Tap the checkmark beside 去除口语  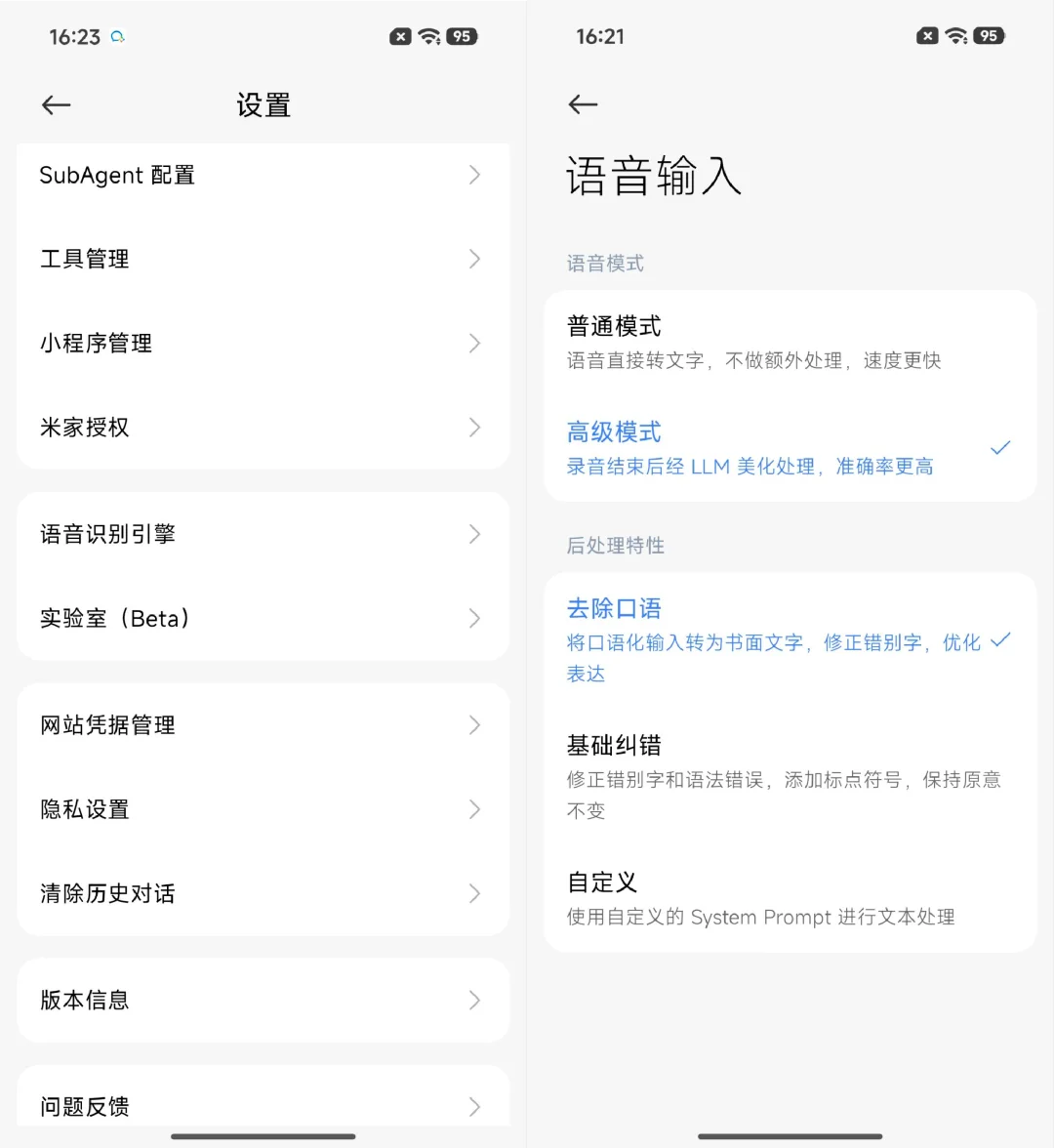coord(1000,640)
